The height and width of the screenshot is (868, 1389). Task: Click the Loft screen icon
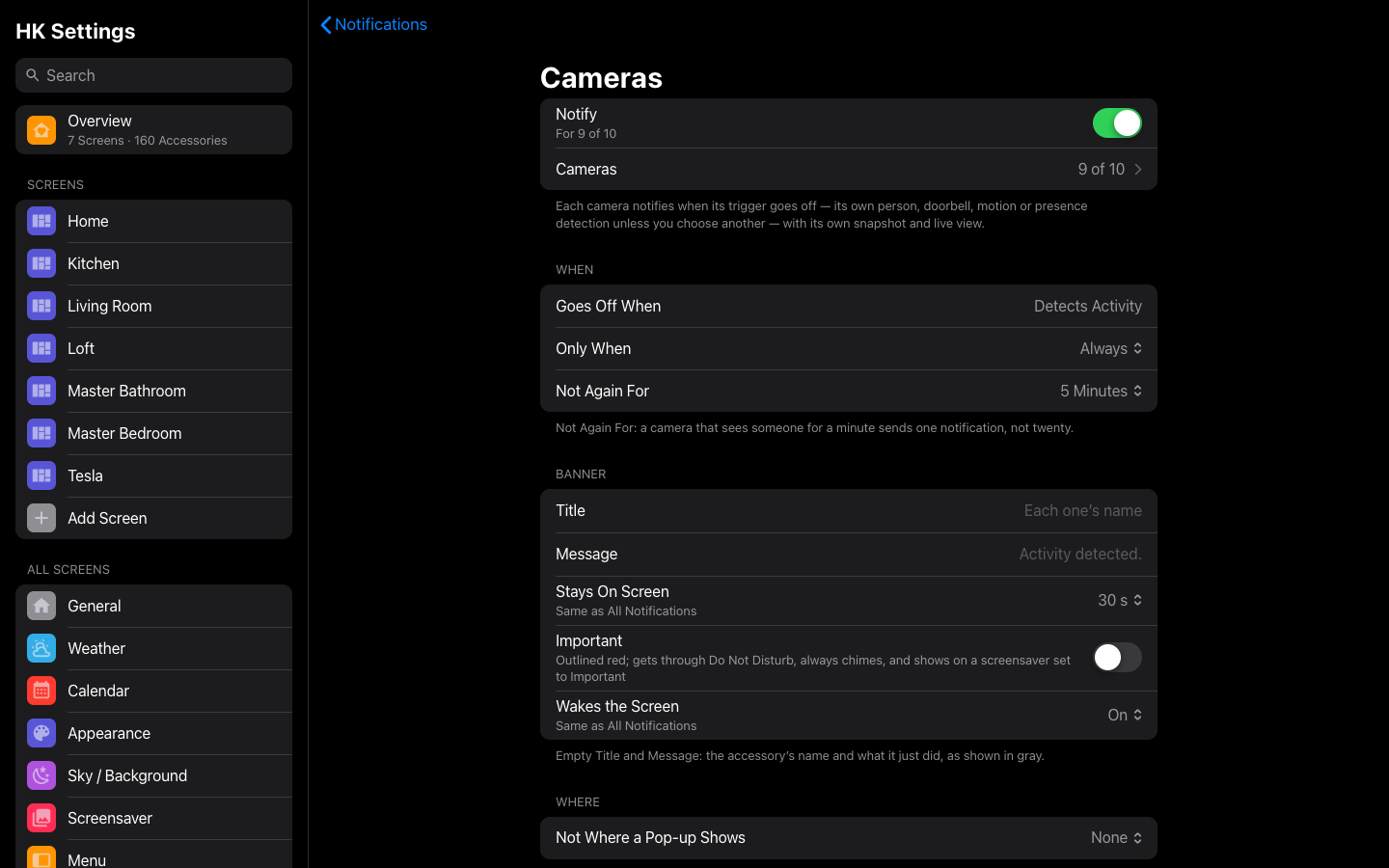coord(41,348)
